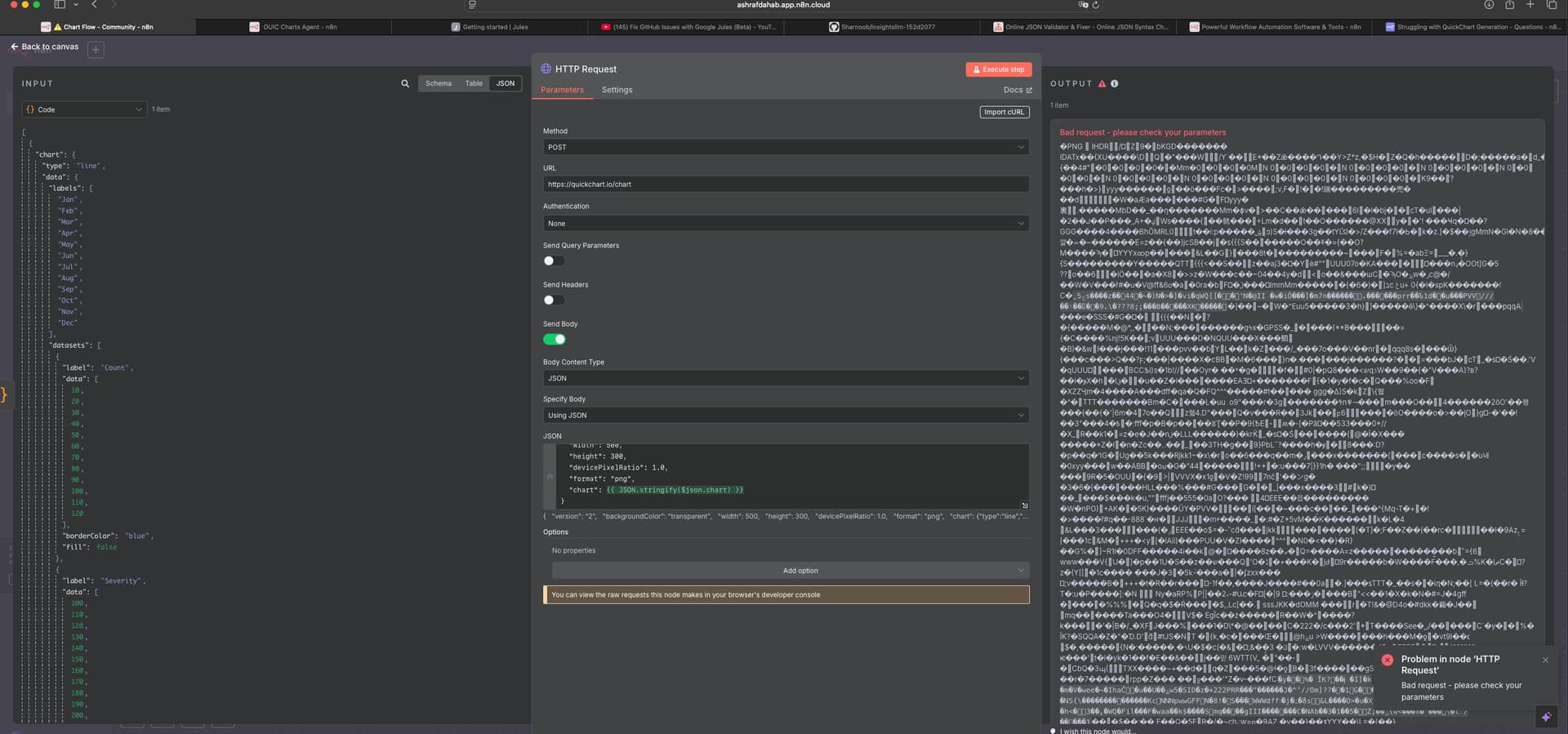Click the "borderColor": "blue" line in input
The image size is (1568, 734).
[x=107, y=536]
